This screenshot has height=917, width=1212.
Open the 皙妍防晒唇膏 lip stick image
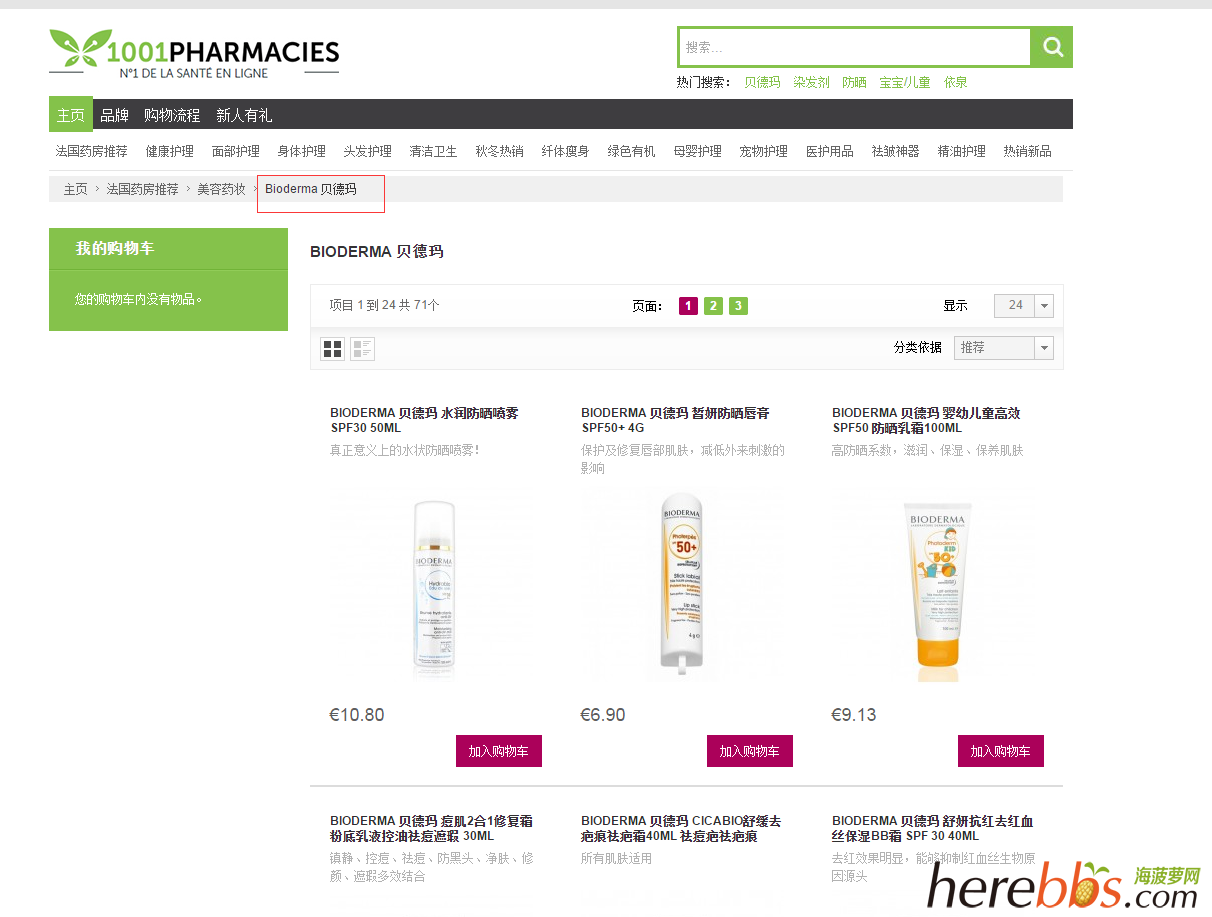[x=680, y=584]
